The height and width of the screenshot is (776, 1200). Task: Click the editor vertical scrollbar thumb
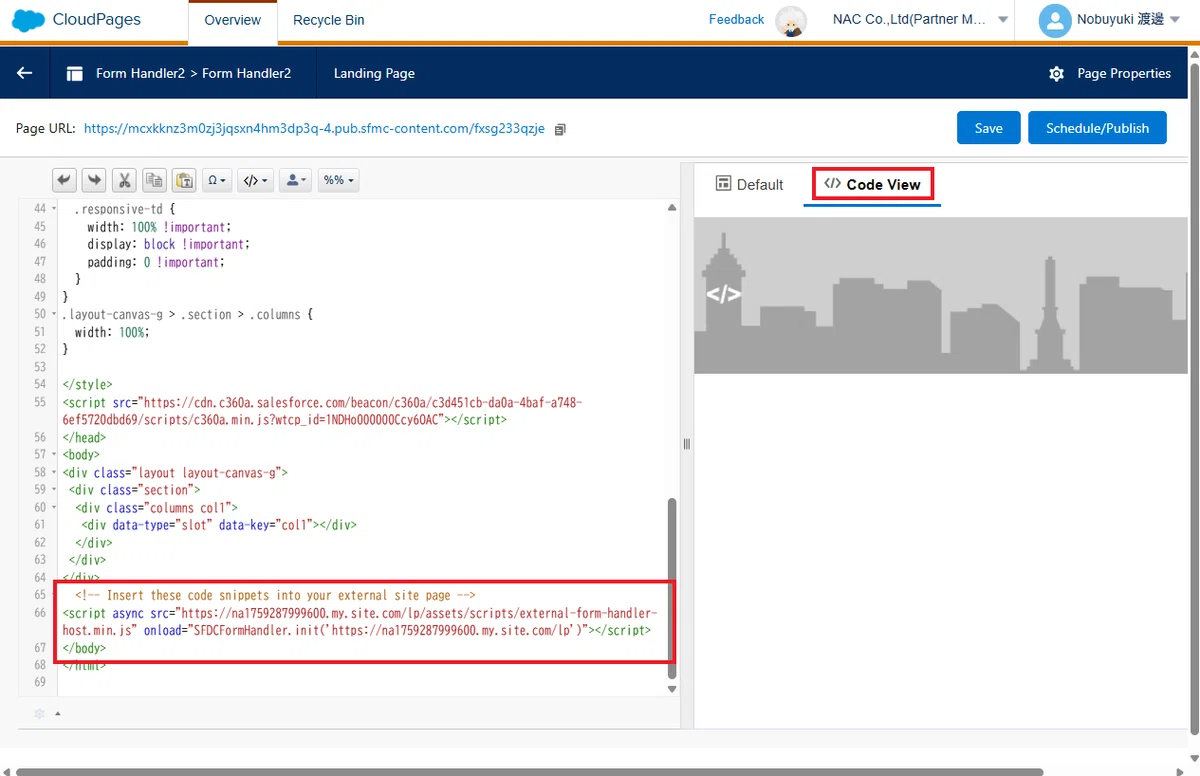point(672,586)
